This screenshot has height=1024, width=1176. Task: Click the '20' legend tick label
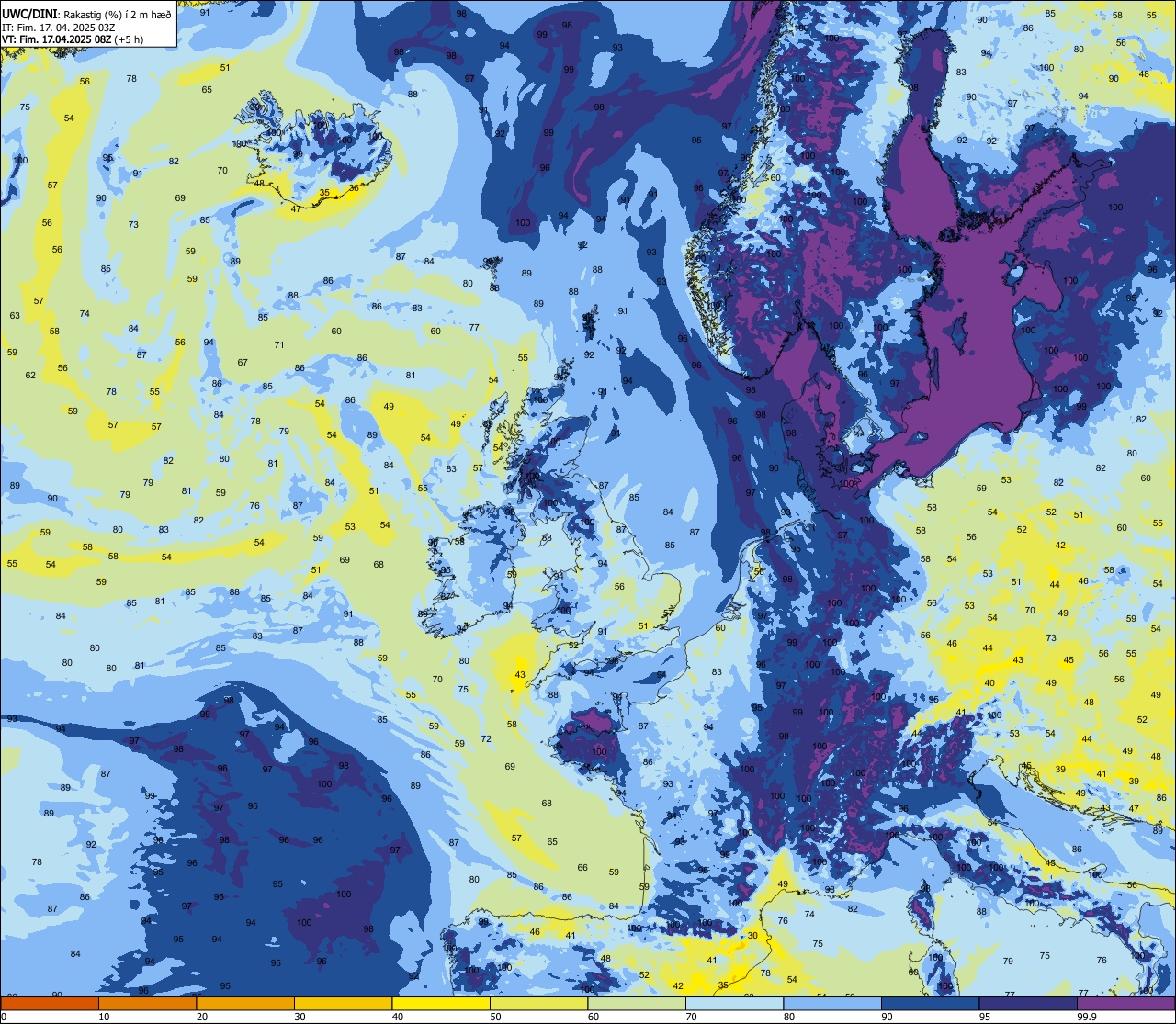(202, 1017)
